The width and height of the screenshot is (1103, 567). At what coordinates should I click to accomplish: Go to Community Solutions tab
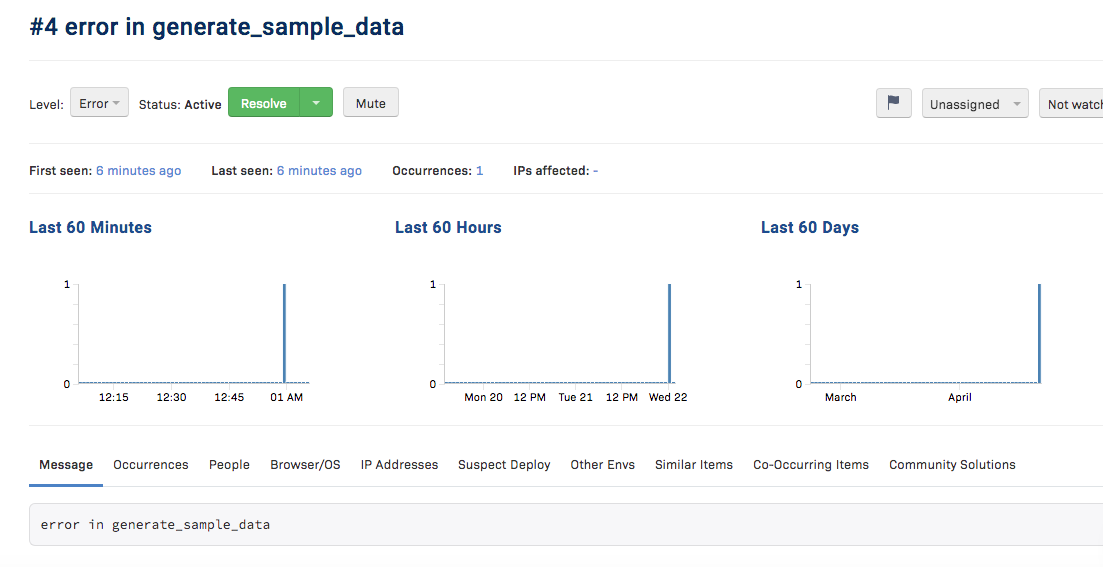click(951, 465)
